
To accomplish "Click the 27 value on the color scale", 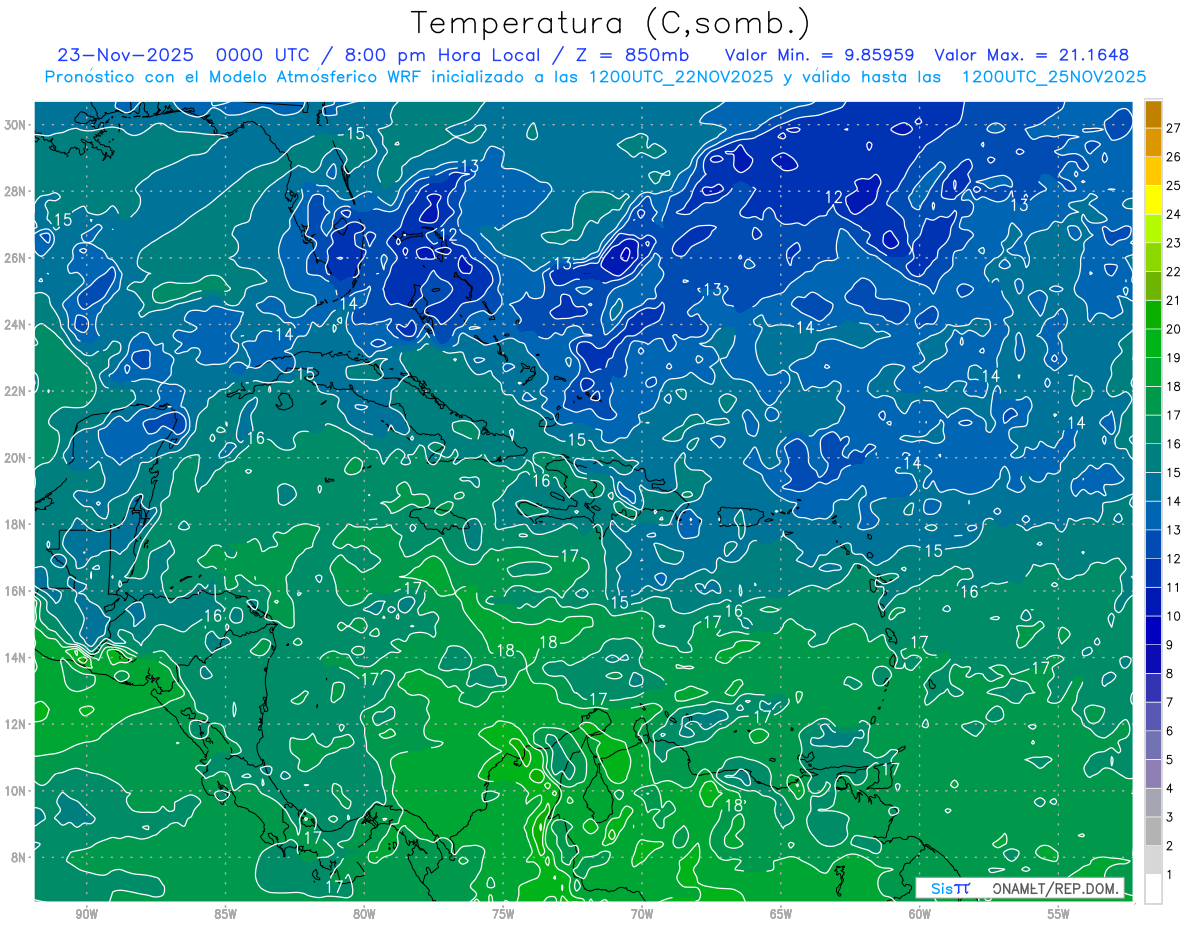I will point(1174,127).
